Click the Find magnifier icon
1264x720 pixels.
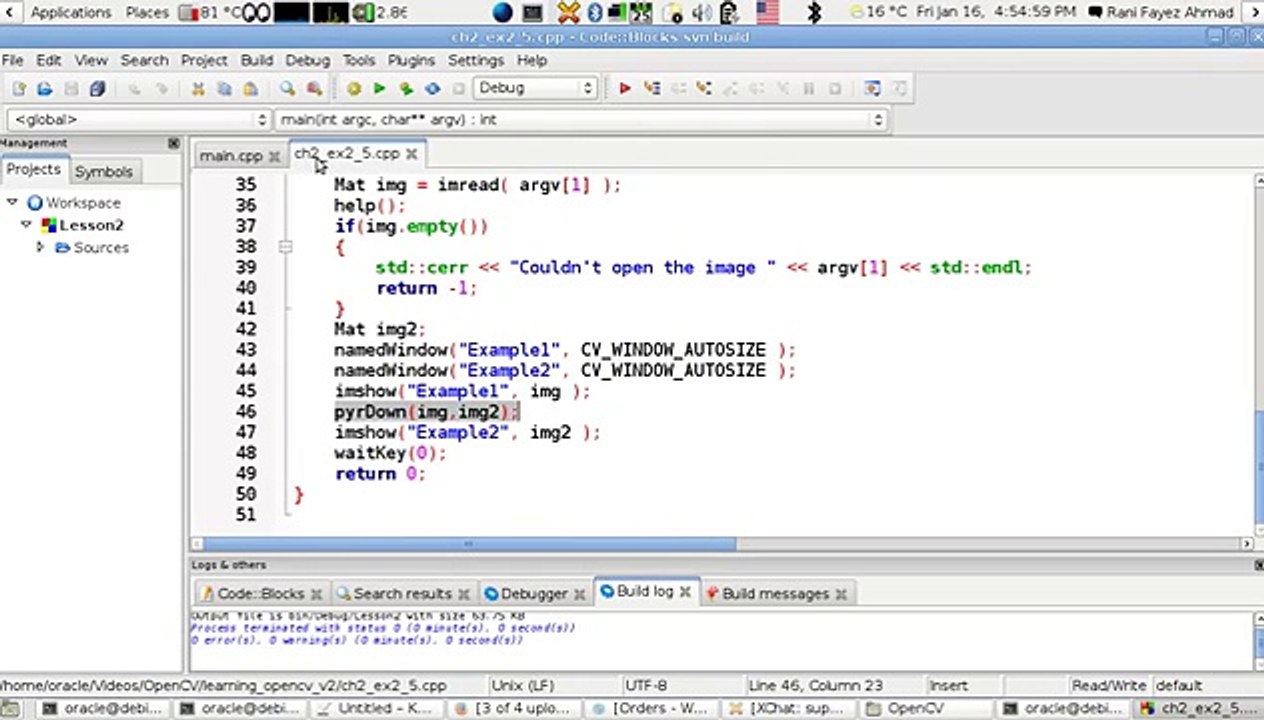click(x=288, y=89)
